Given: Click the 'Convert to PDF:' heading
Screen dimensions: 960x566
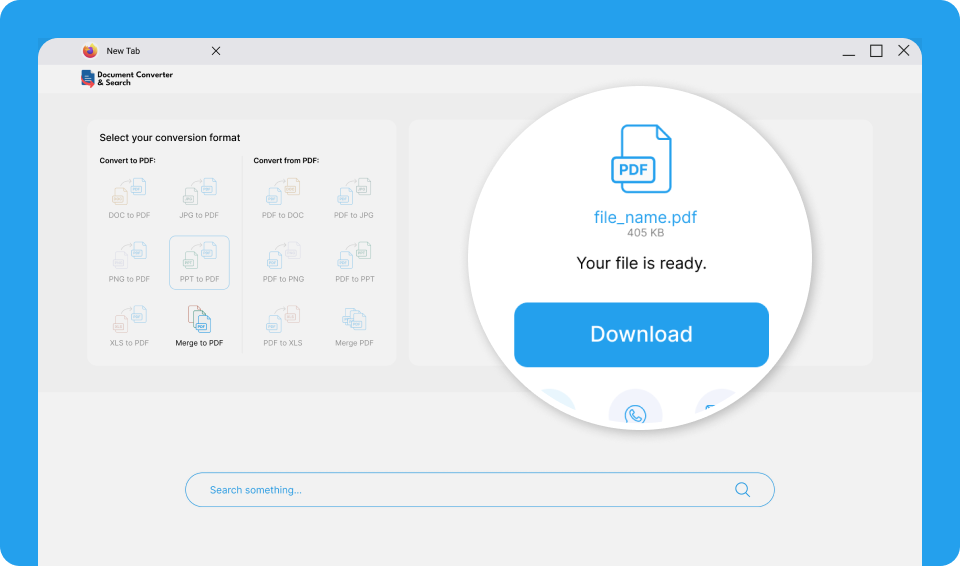Looking at the screenshot, I should click(127, 160).
